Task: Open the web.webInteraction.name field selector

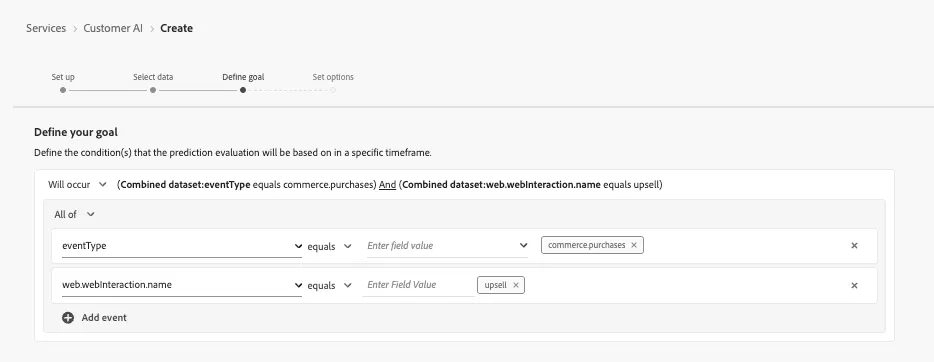Action: (182, 285)
